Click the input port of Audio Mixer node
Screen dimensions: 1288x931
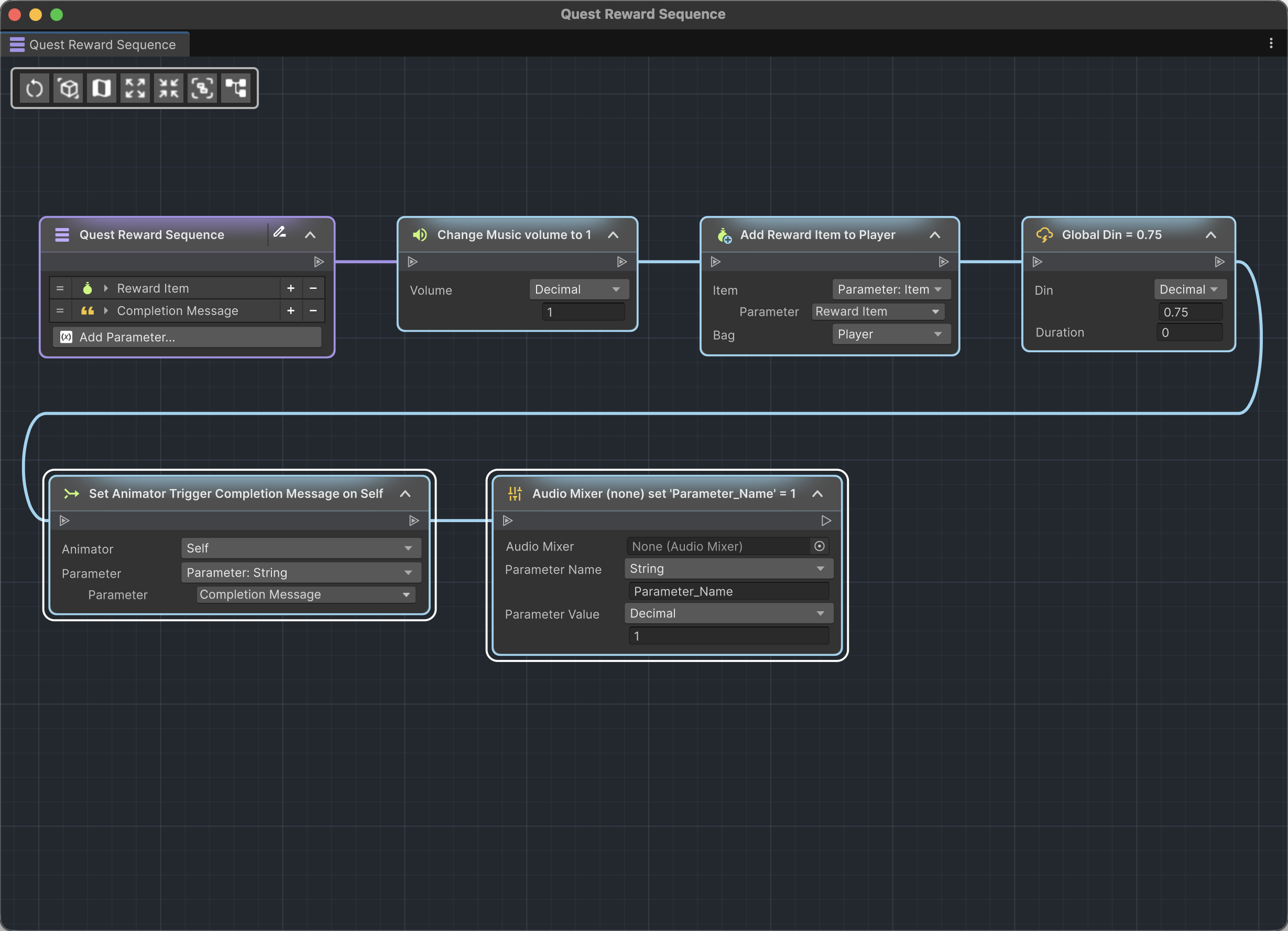point(508,521)
